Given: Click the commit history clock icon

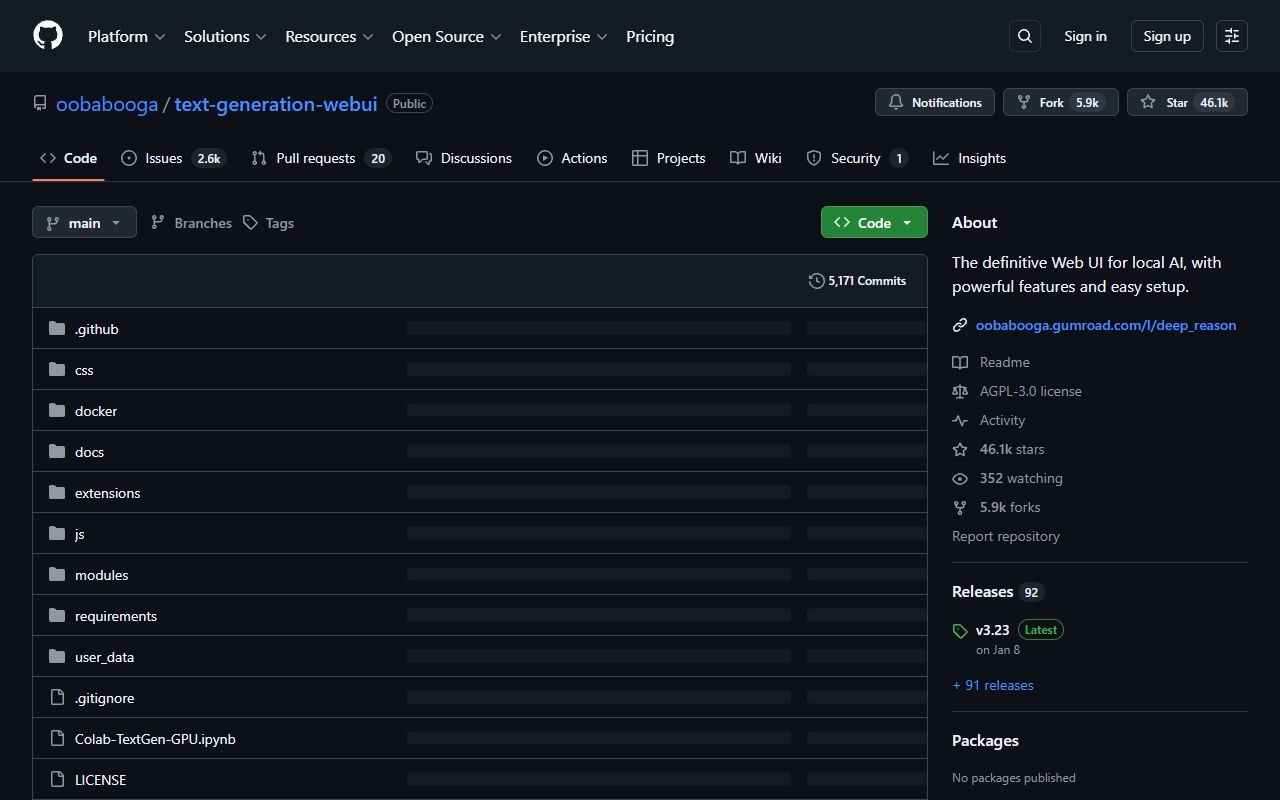Looking at the screenshot, I should (x=817, y=281).
